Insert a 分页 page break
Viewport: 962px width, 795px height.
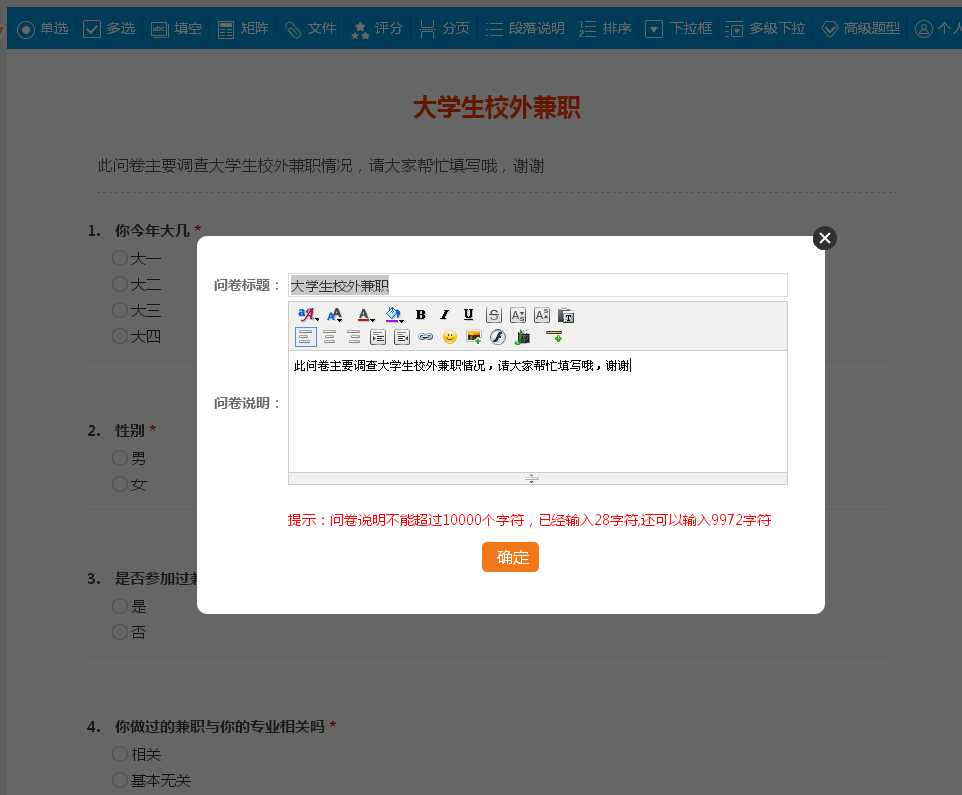coord(444,29)
